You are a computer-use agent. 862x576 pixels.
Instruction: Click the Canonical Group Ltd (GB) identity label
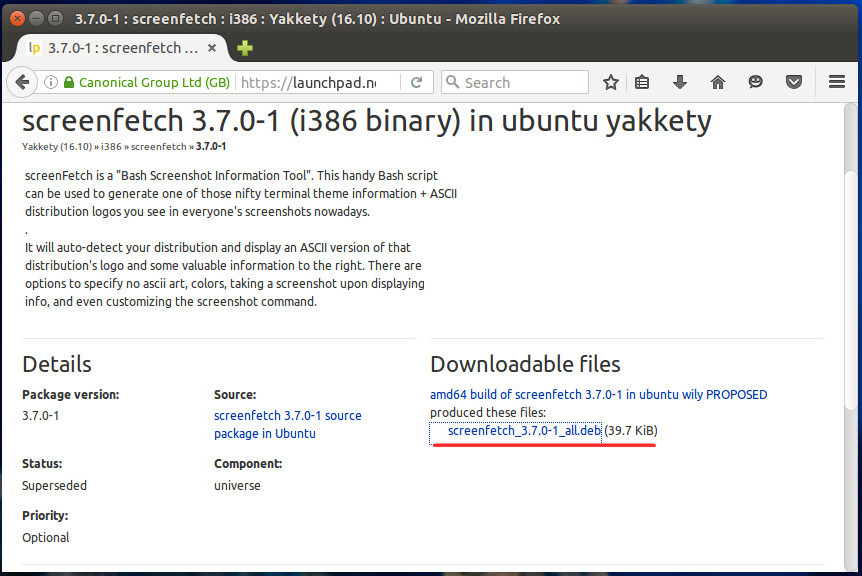coord(154,82)
